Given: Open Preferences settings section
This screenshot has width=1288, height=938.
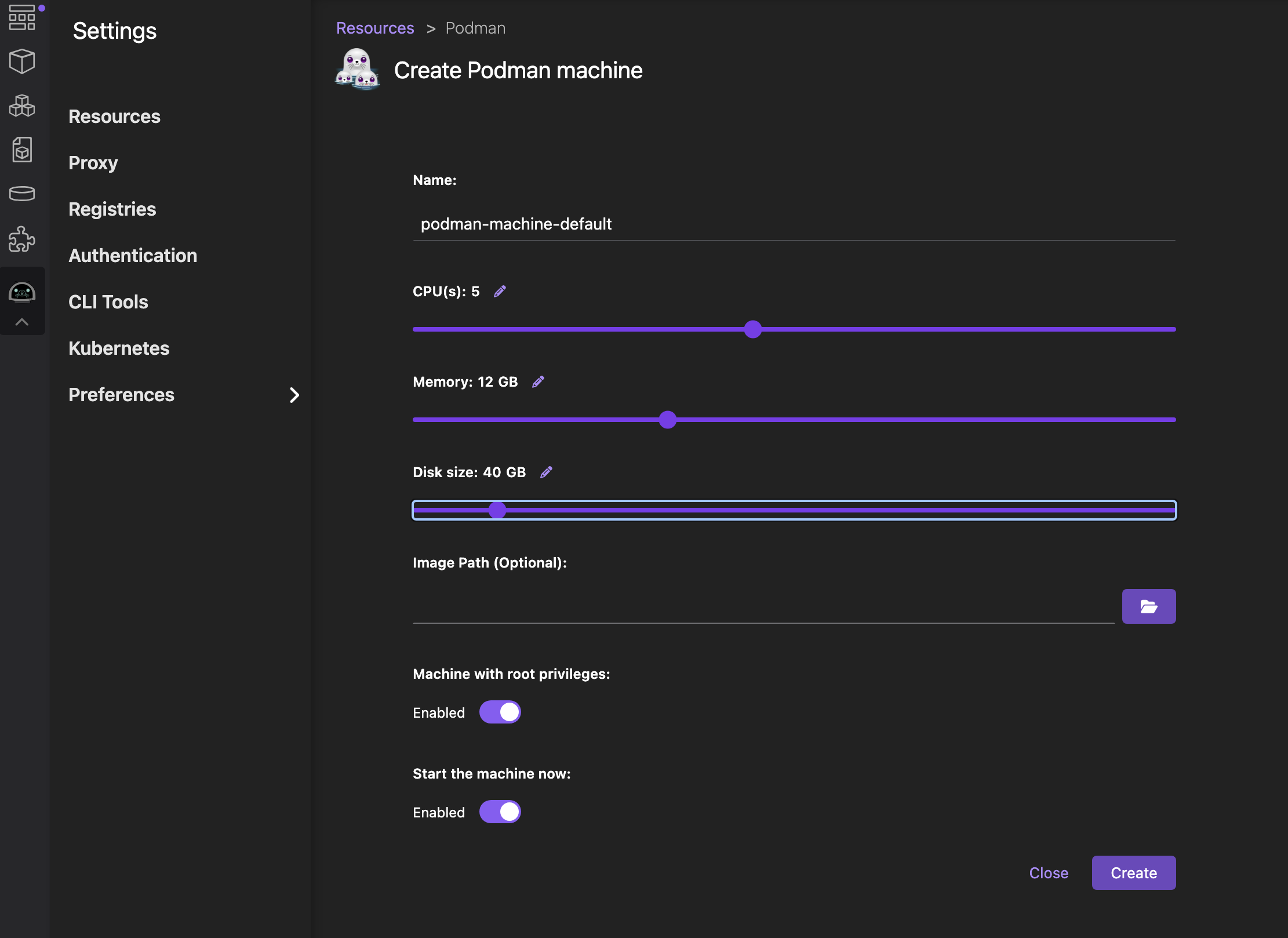Looking at the screenshot, I should click(x=121, y=395).
